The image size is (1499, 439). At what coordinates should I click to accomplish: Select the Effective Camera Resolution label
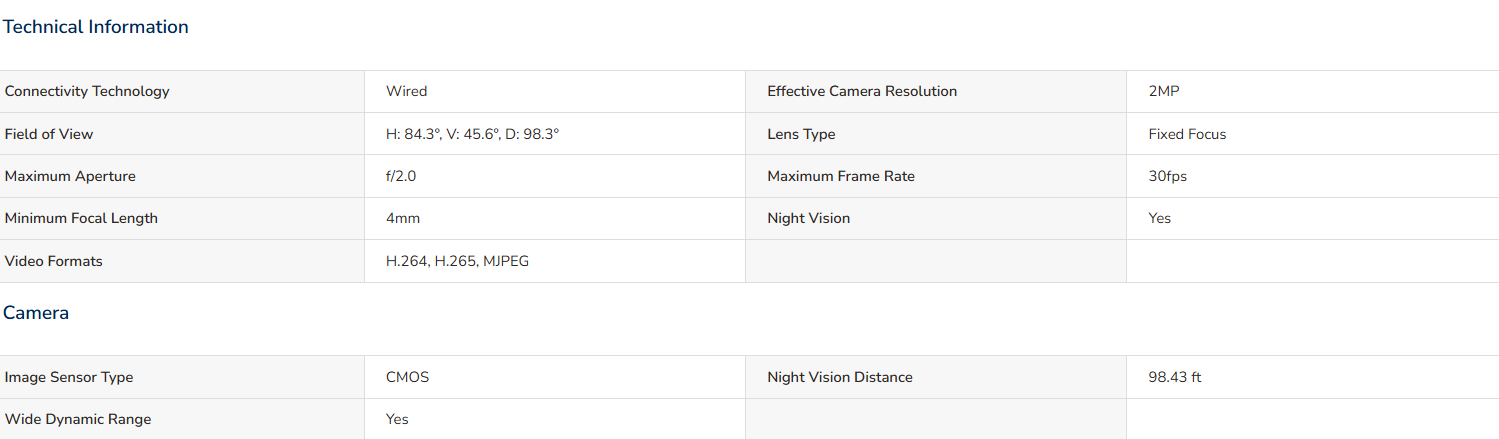(862, 91)
